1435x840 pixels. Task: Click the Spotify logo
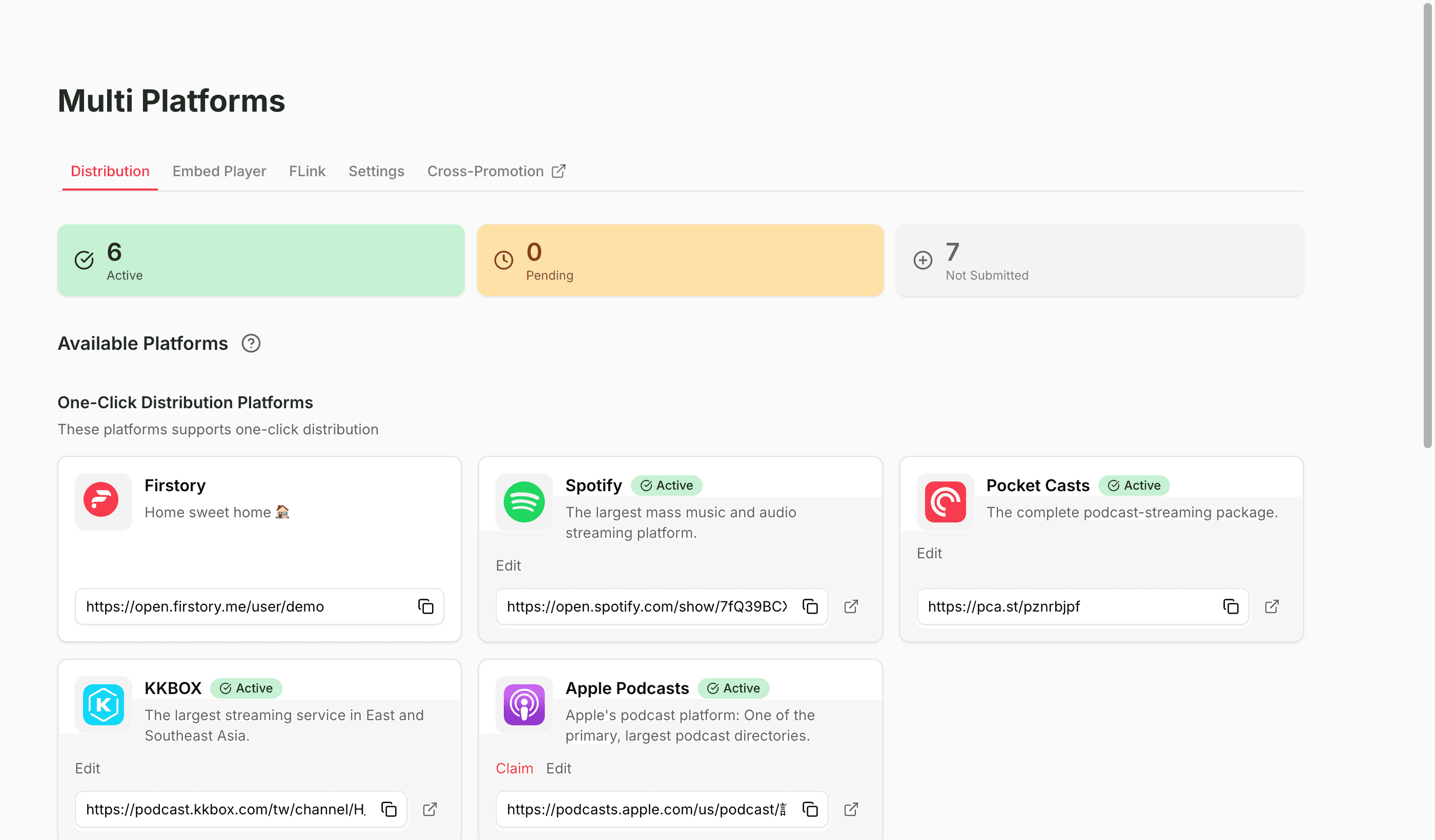(524, 501)
